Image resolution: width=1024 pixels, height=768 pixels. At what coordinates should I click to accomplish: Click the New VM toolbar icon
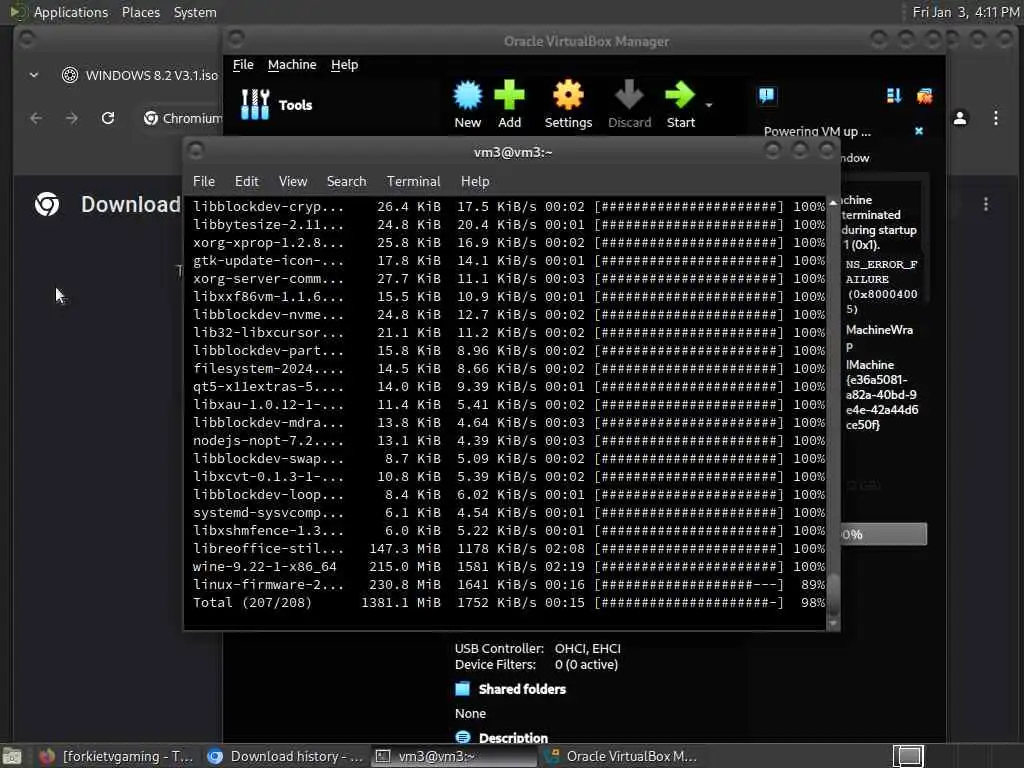click(x=468, y=104)
